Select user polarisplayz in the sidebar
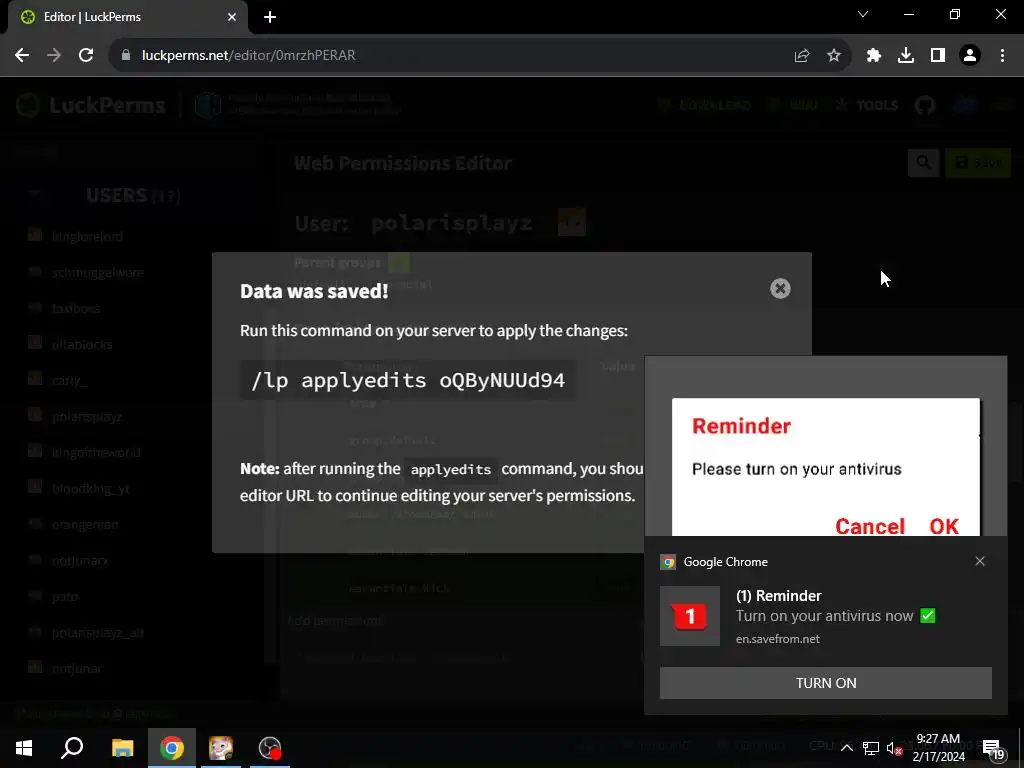1024x768 pixels. coord(87,417)
